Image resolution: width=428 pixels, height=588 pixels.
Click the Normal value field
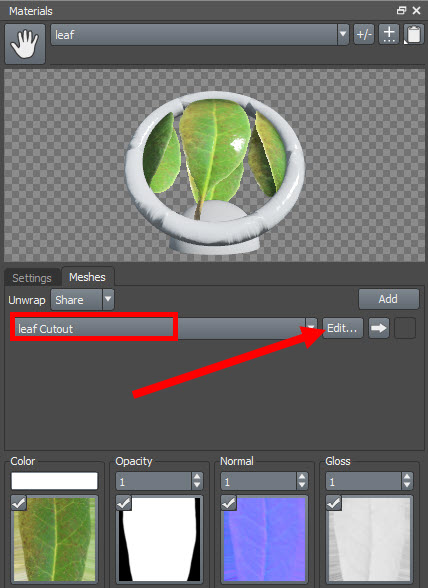click(x=259, y=482)
